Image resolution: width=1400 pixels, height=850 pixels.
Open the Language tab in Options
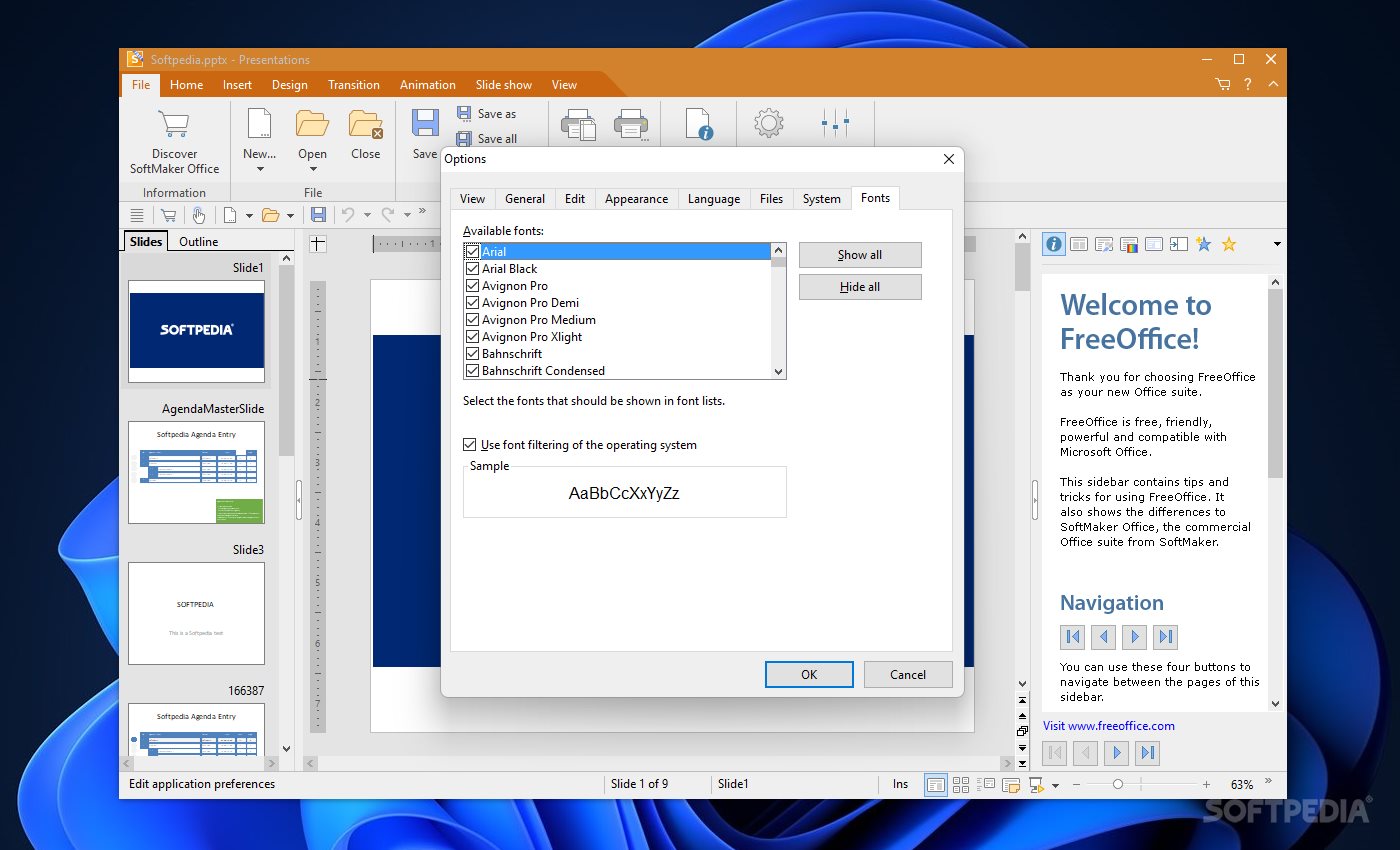click(x=714, y=199)
